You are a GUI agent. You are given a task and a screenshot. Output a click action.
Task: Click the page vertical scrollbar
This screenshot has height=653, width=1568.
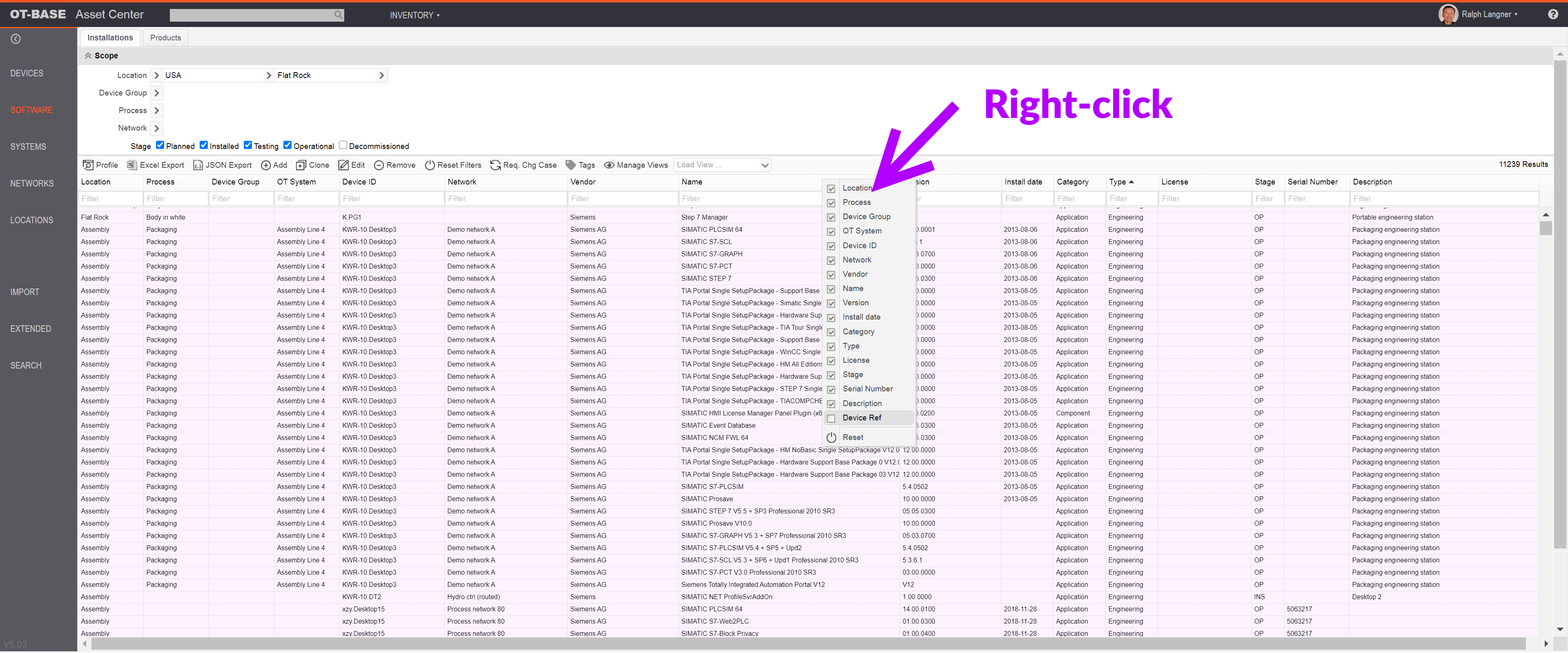coord(1560,304)
